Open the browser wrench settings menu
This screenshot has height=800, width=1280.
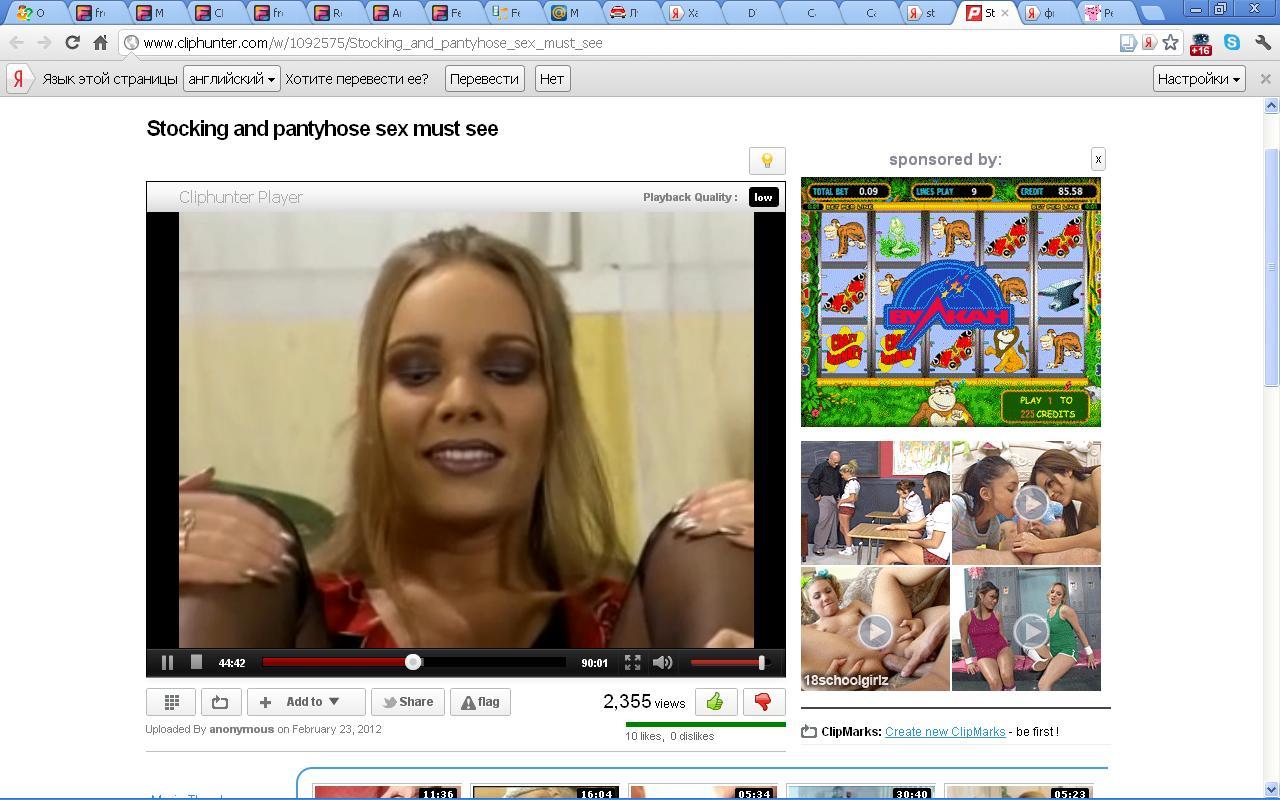pos(1262,43)
